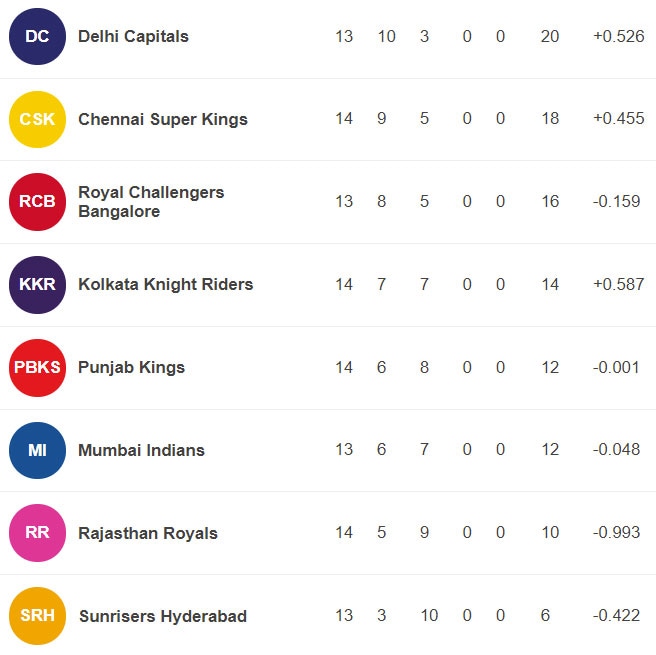Click Sunrisers Hyderabad net run rate -0.422
The image size is (656, 655).
[x=616, y=616]
